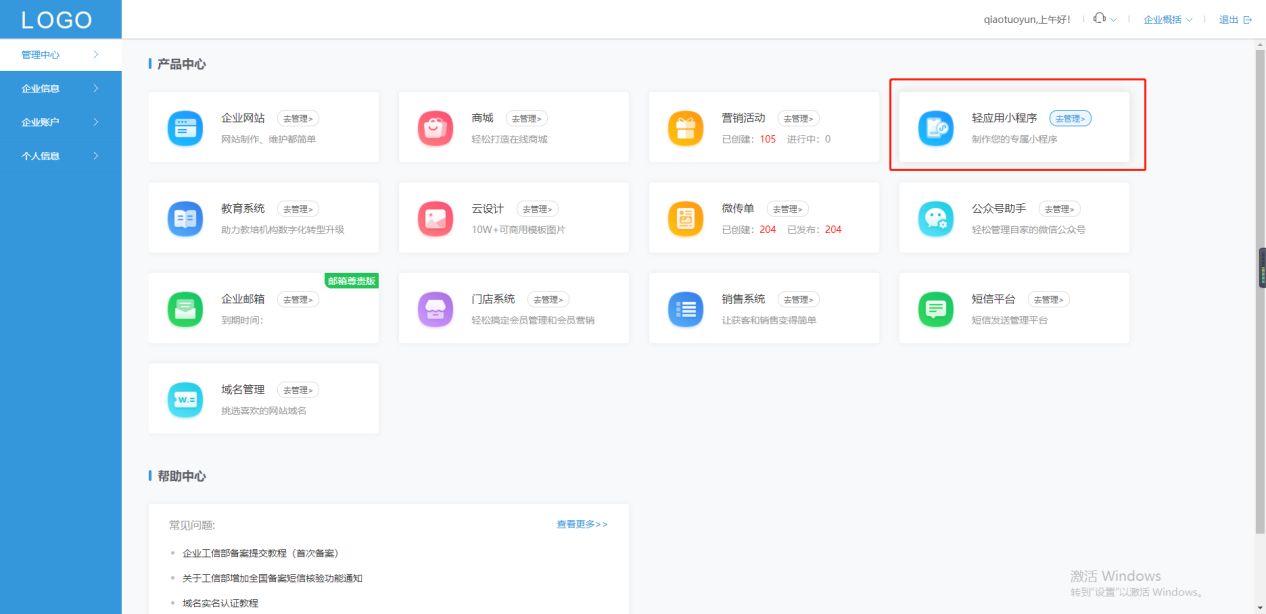Click the 云设计 image icon

click(x=435, y=218)
